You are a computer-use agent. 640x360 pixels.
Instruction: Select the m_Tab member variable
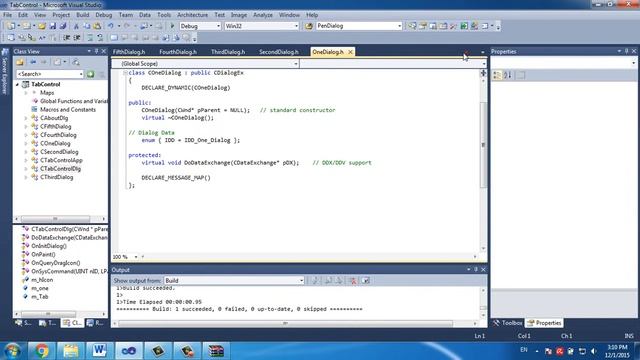40,297
